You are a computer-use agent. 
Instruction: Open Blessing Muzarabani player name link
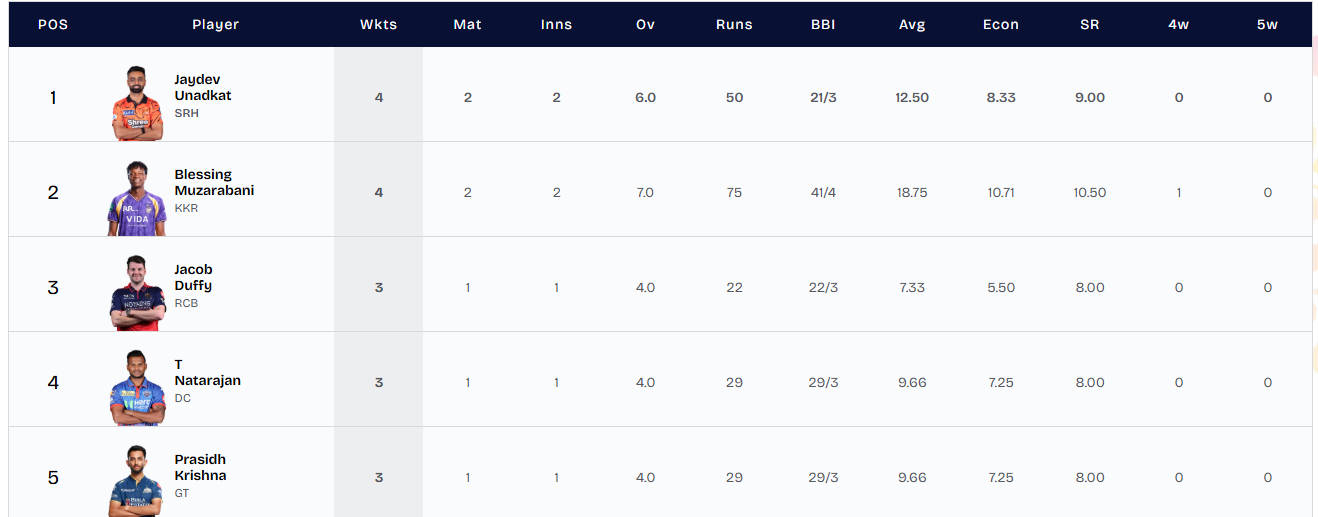(214, 183)
